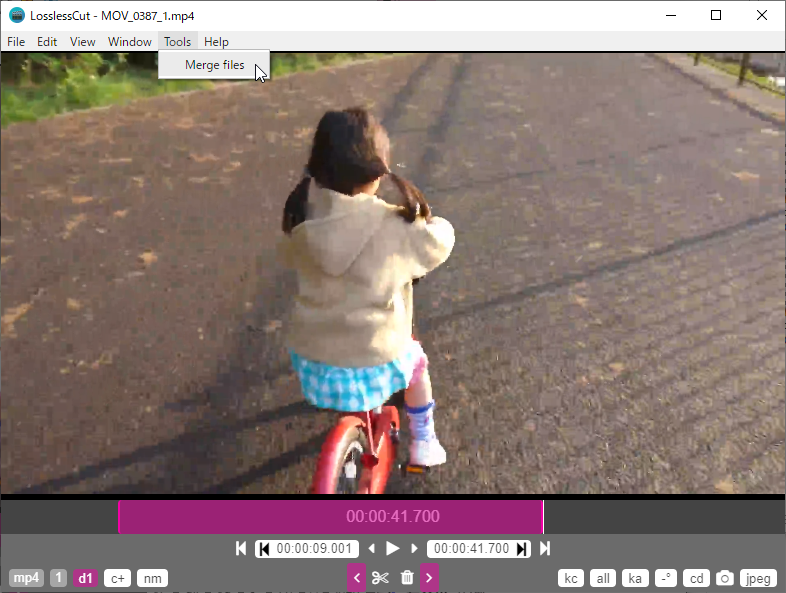Choose Merge files from Tools menu
Screen dimensions: 786x593
click(x=214, y=65)
